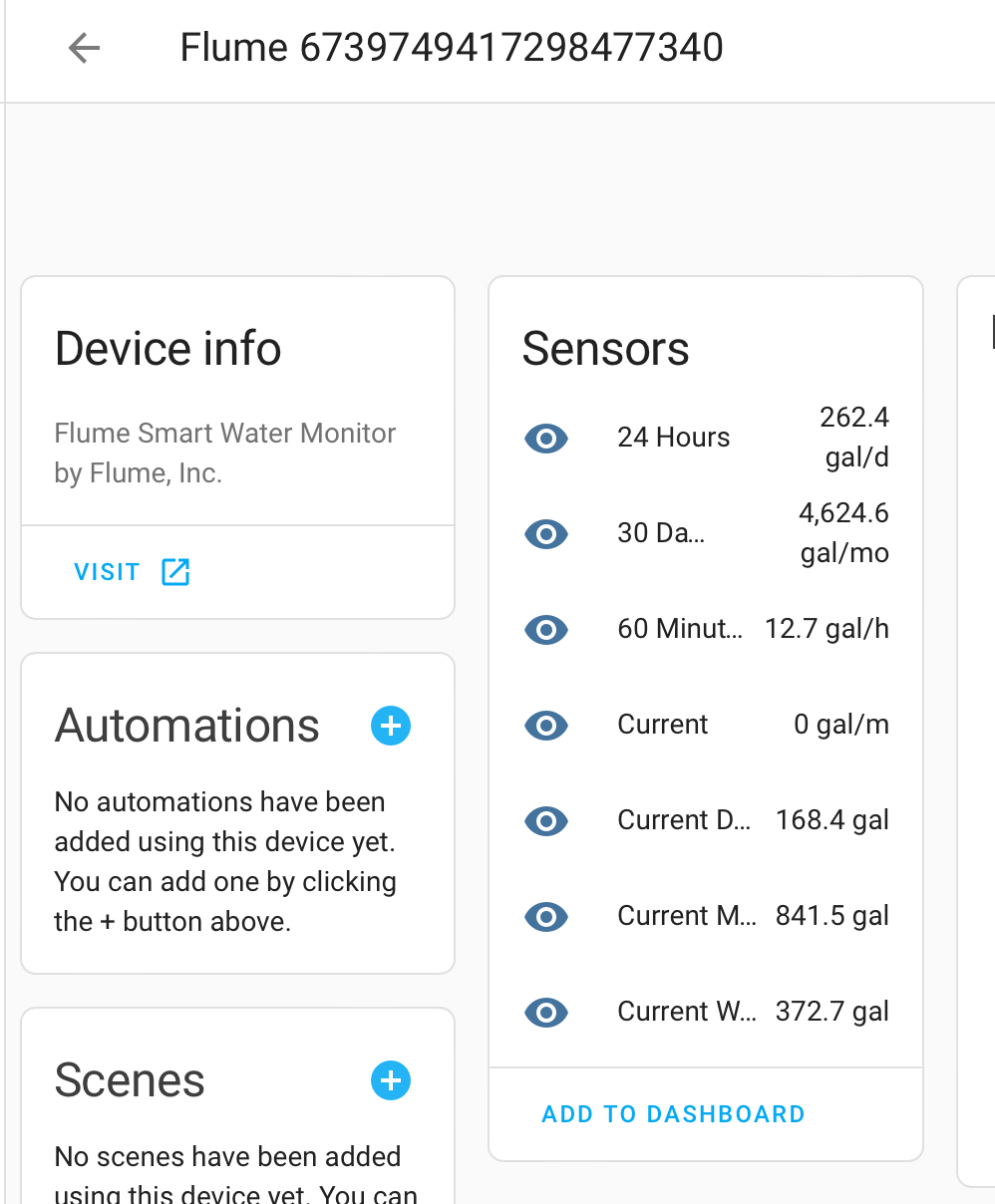Click the plus icon to add a scene

pos(391,1080)
